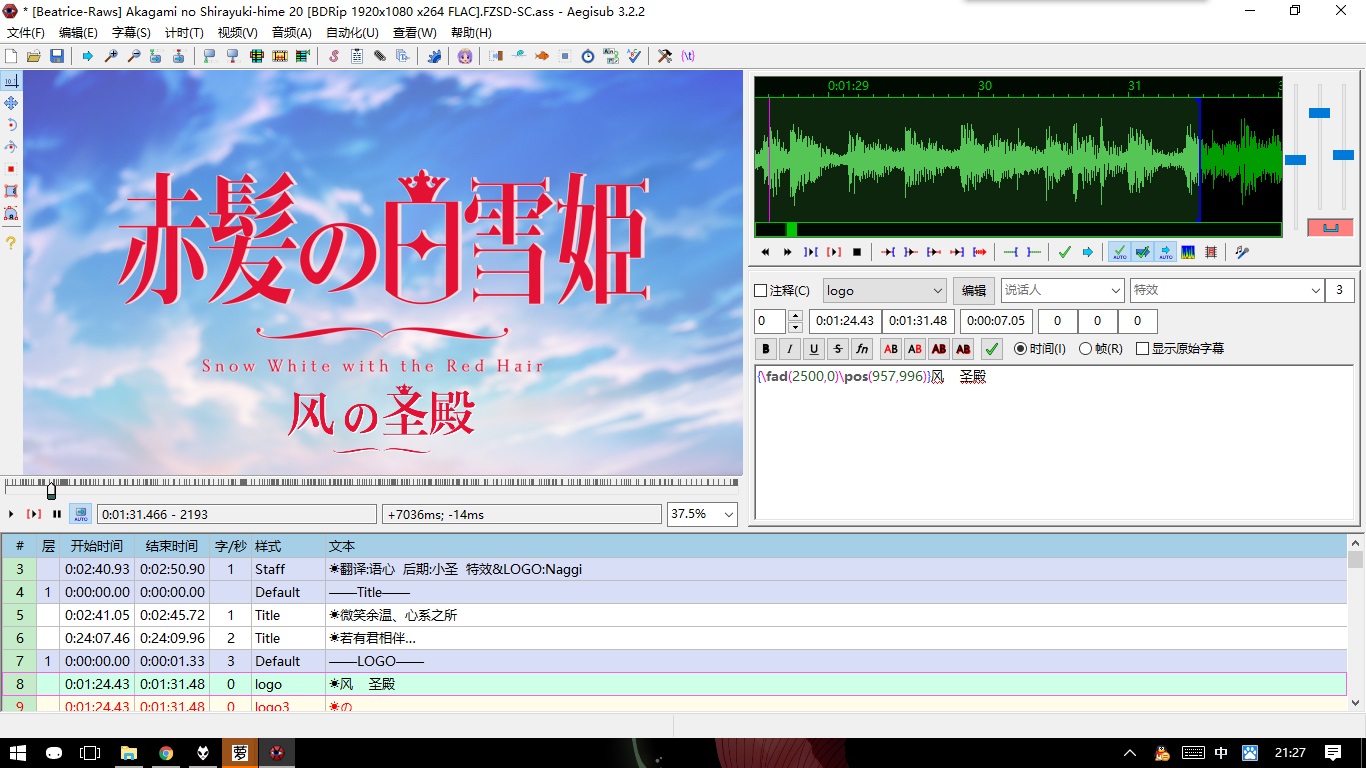This screenshot has height=768, width=1366.
Task: Enable 显示原始字幕 checkbox
Action: click(x=1143, y=349)
